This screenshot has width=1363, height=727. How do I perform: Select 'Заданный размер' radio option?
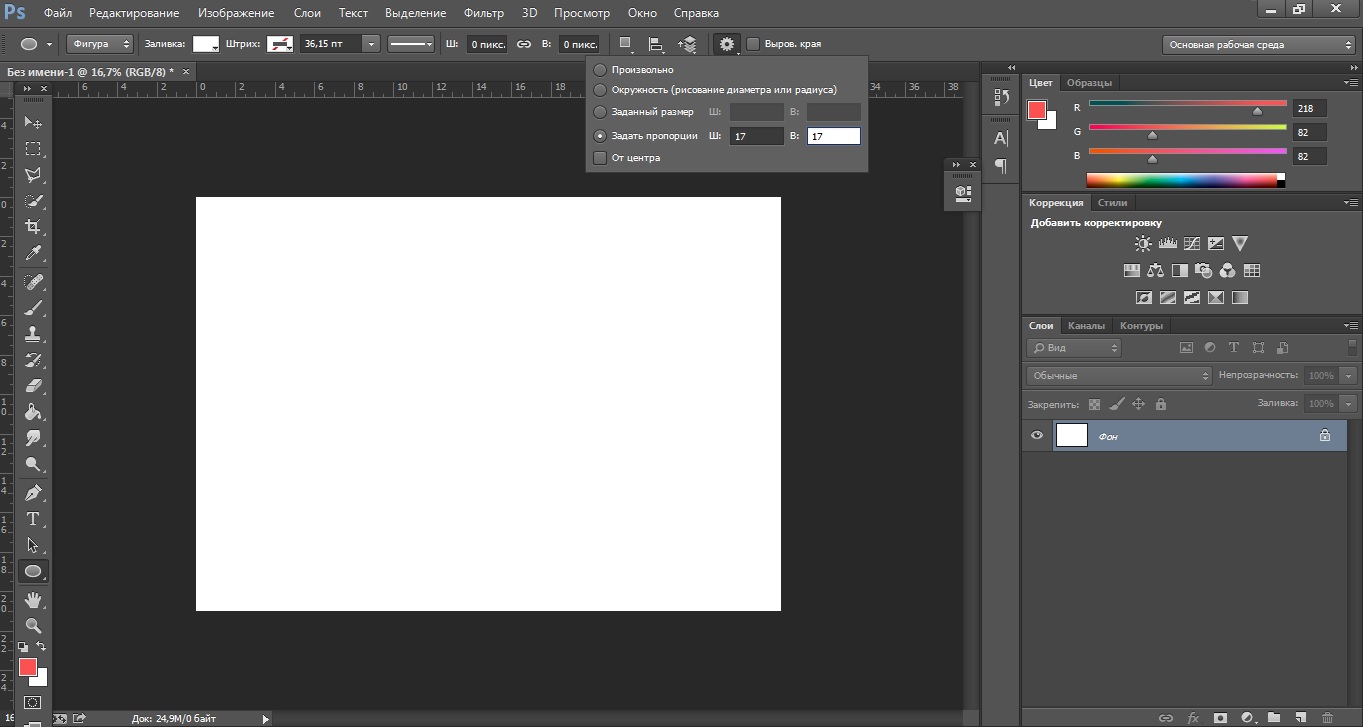pyautogui.click(x=600, y=112)
